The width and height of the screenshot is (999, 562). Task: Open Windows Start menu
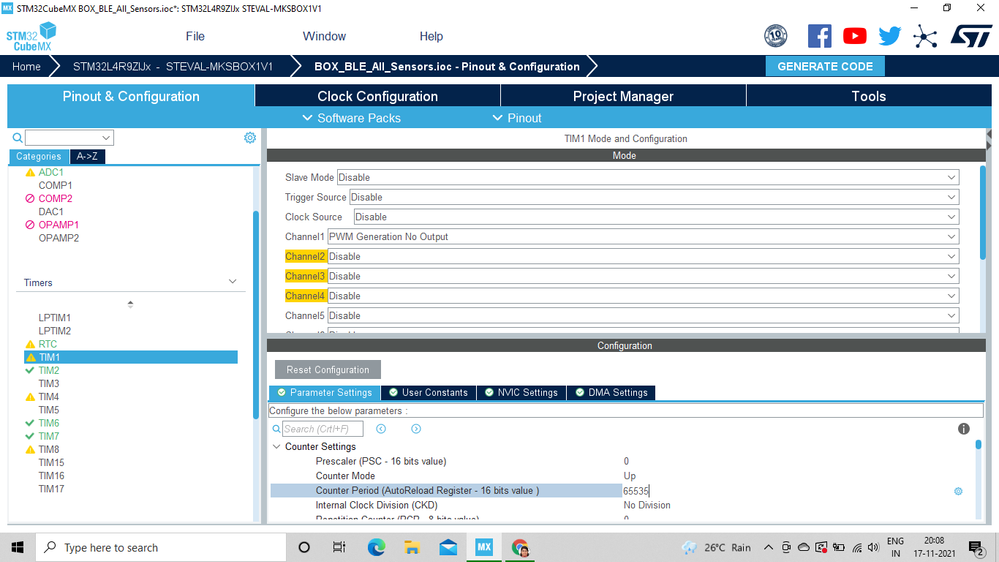click(17, 547)
